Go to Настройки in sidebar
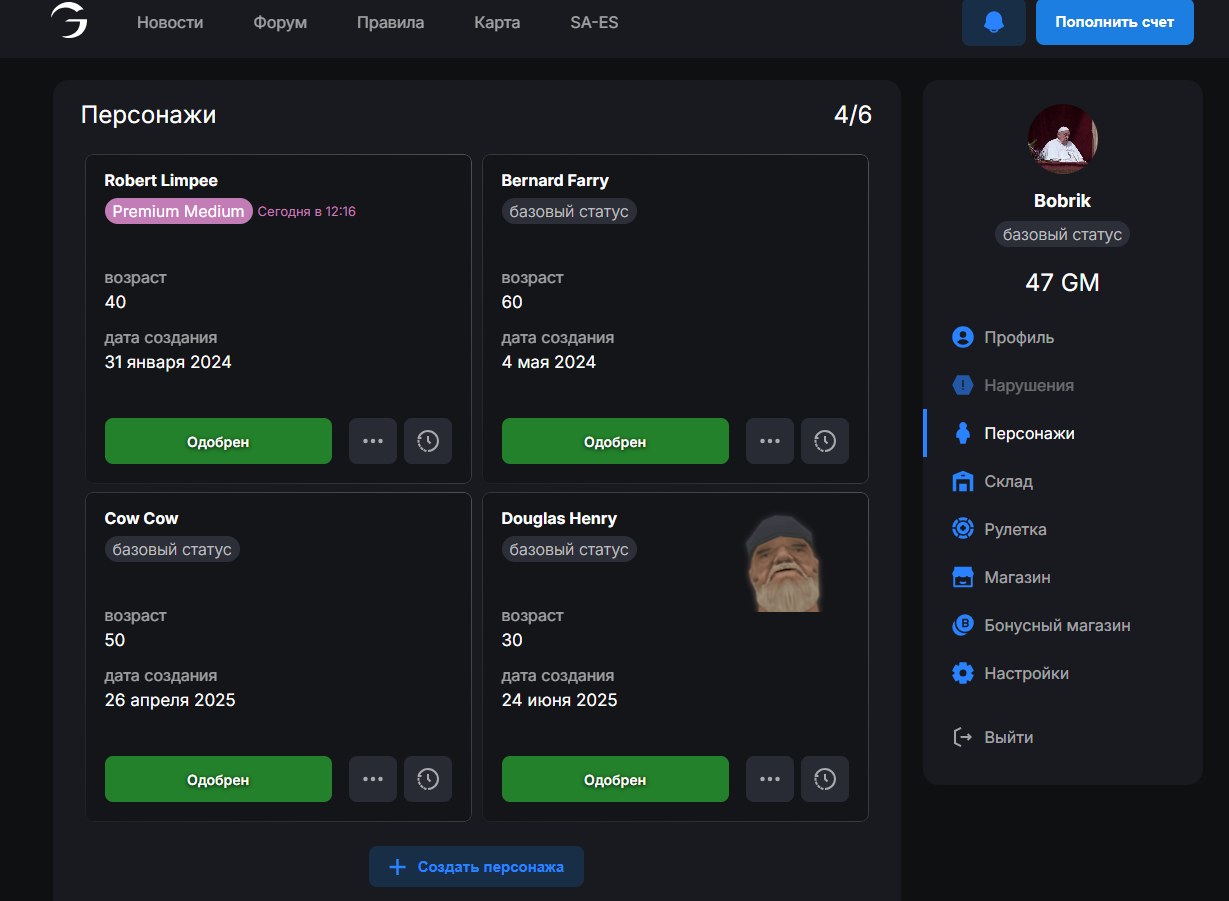Screen dimensions: 1229x901 pos(1026,673)
